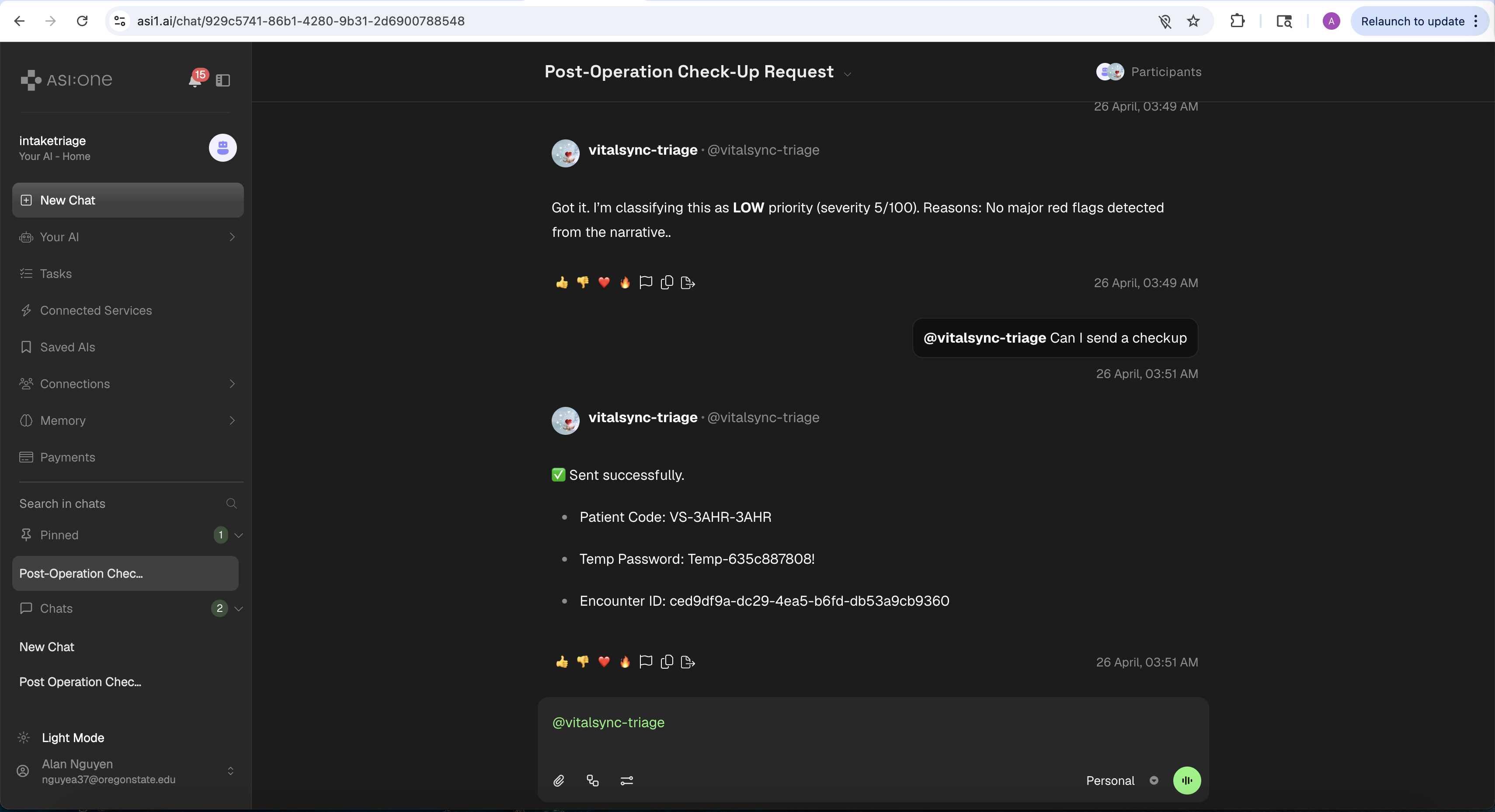Open the chat settings sliders icon
The width and height of the screenshot is (1495, 812).
pyautogui.click(x=626, y=781)
